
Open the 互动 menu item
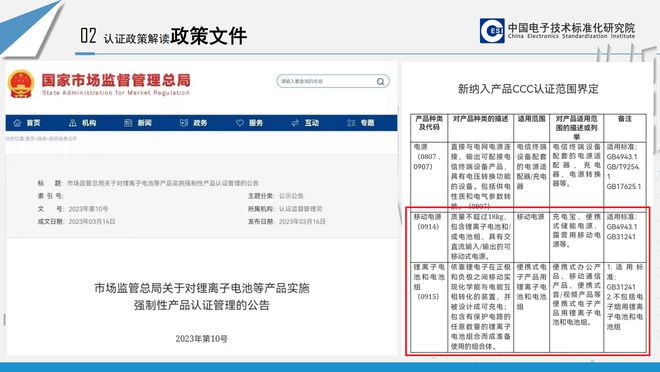tap(311, 123)
